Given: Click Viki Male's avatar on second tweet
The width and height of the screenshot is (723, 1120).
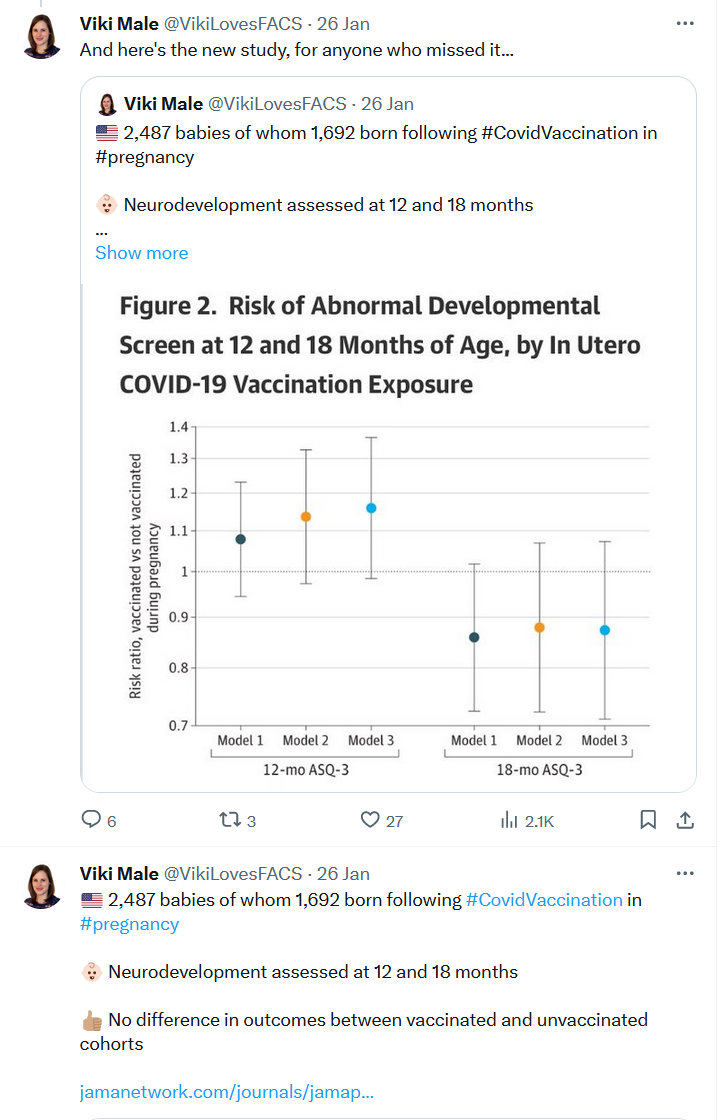Looking at the screenshot, I should click(42, 886).
